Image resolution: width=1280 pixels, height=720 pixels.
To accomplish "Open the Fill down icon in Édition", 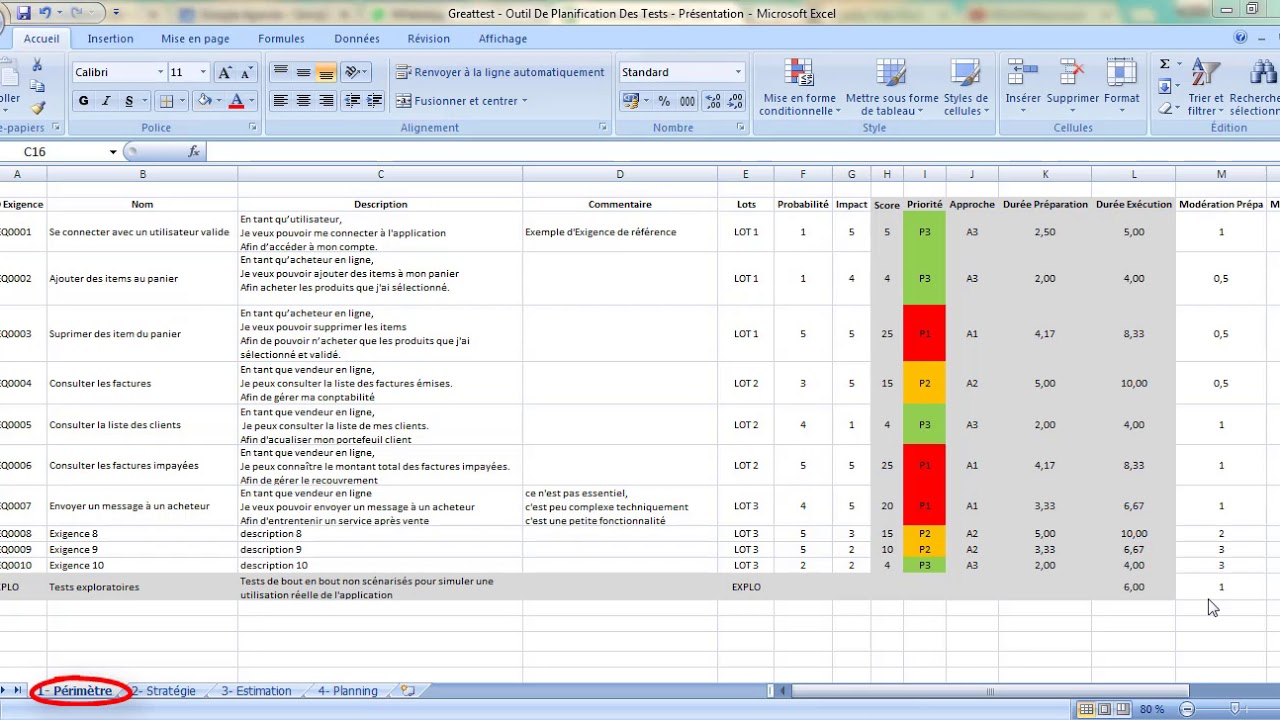I will pos(1165,86).
